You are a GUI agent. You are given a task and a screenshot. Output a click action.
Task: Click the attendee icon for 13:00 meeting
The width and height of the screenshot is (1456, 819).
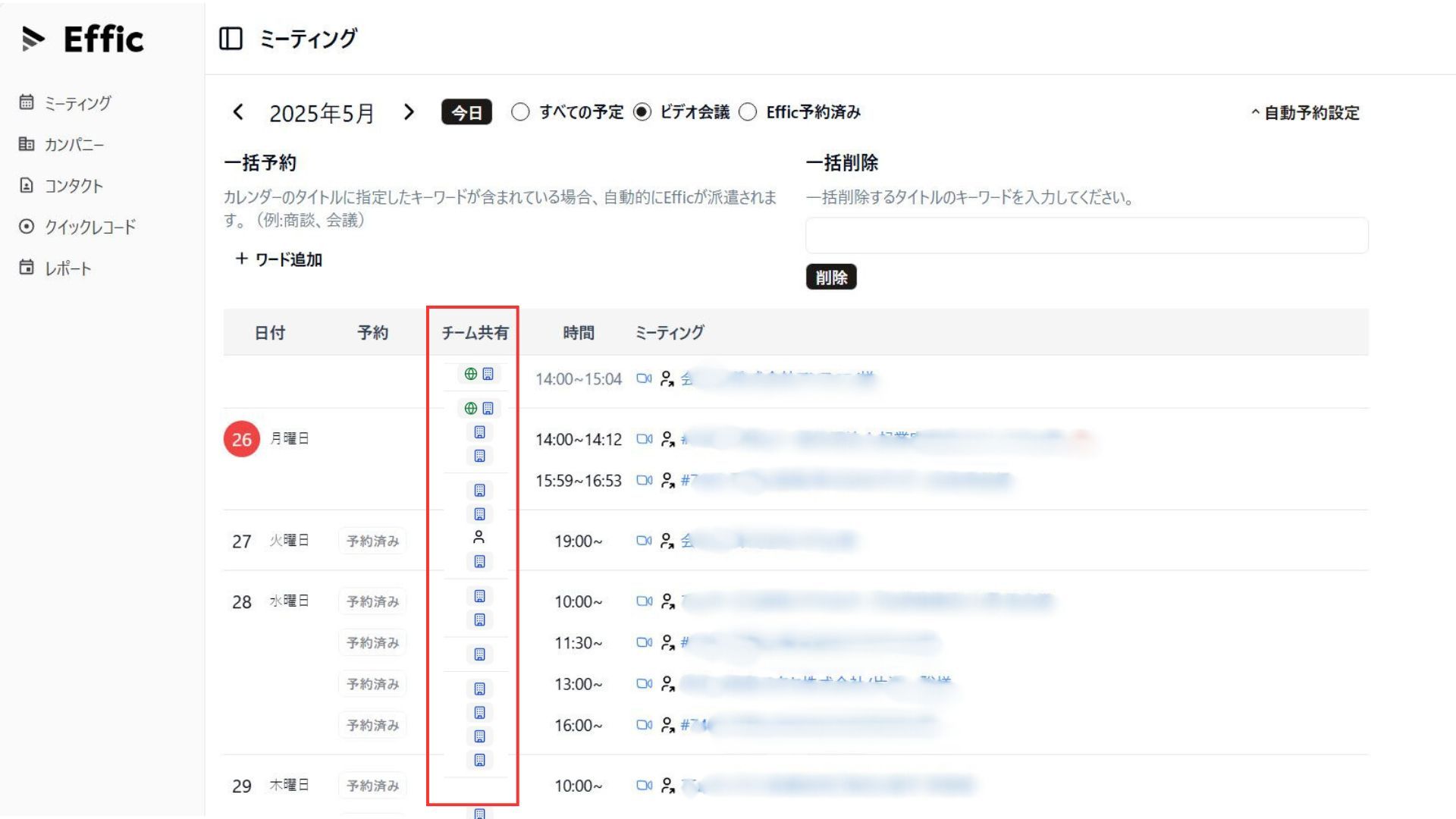pyautogui.click(x=667, y=683)
